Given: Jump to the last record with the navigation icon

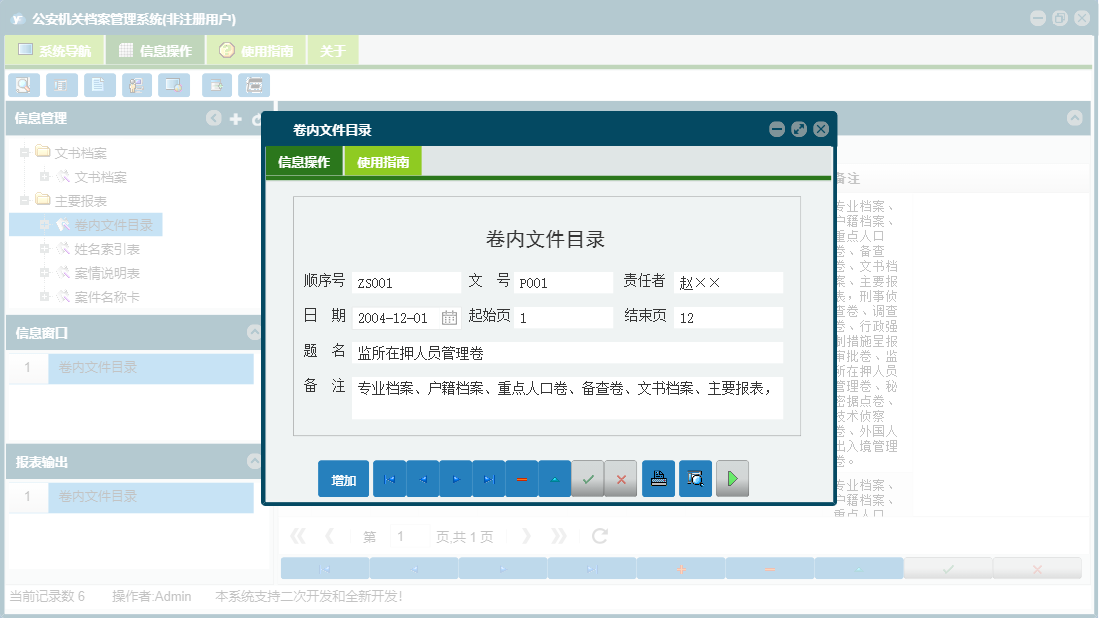Looking at the screenshot, I should click(x=488, y=479).
